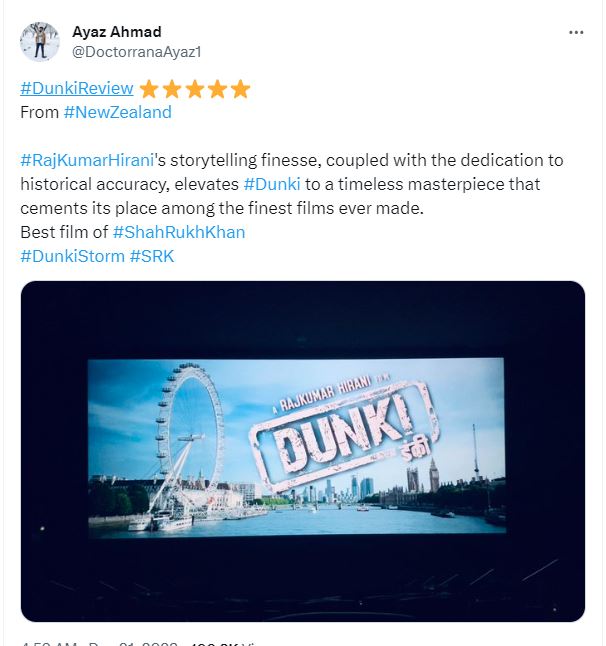Click the word "From" before #NewZealand
The height and width of the screenshot is (646, 606).
(39, 112)
